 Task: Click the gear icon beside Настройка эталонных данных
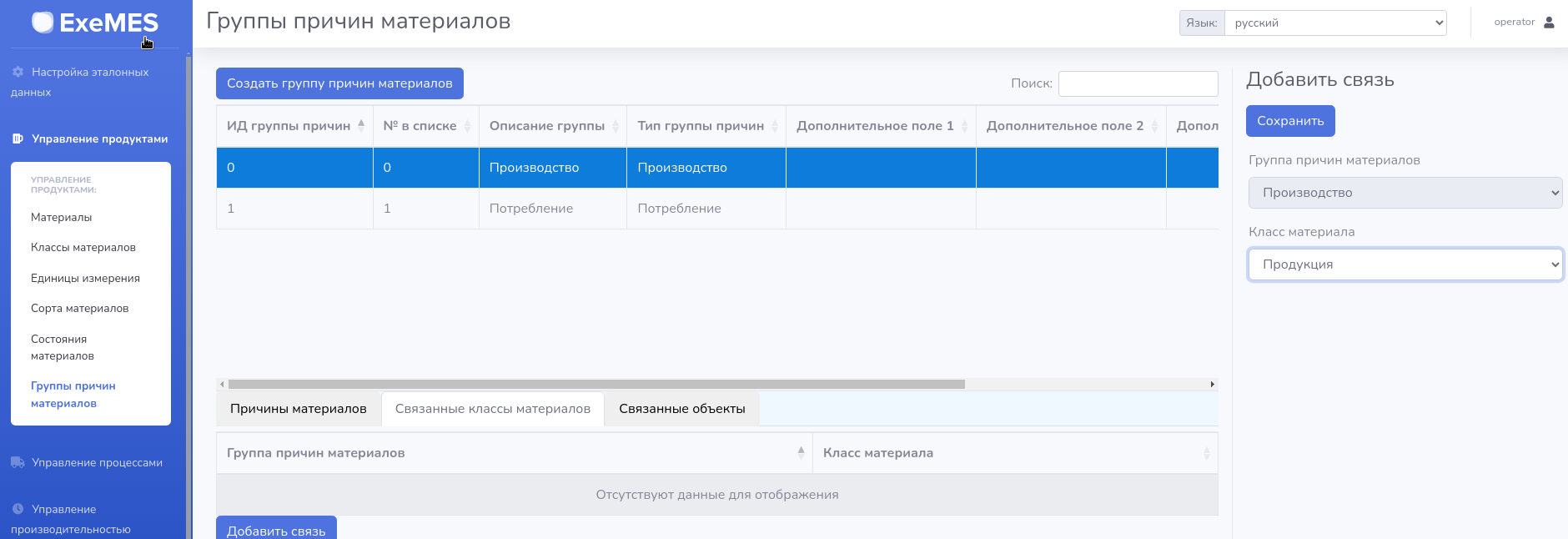coord(18,72)
